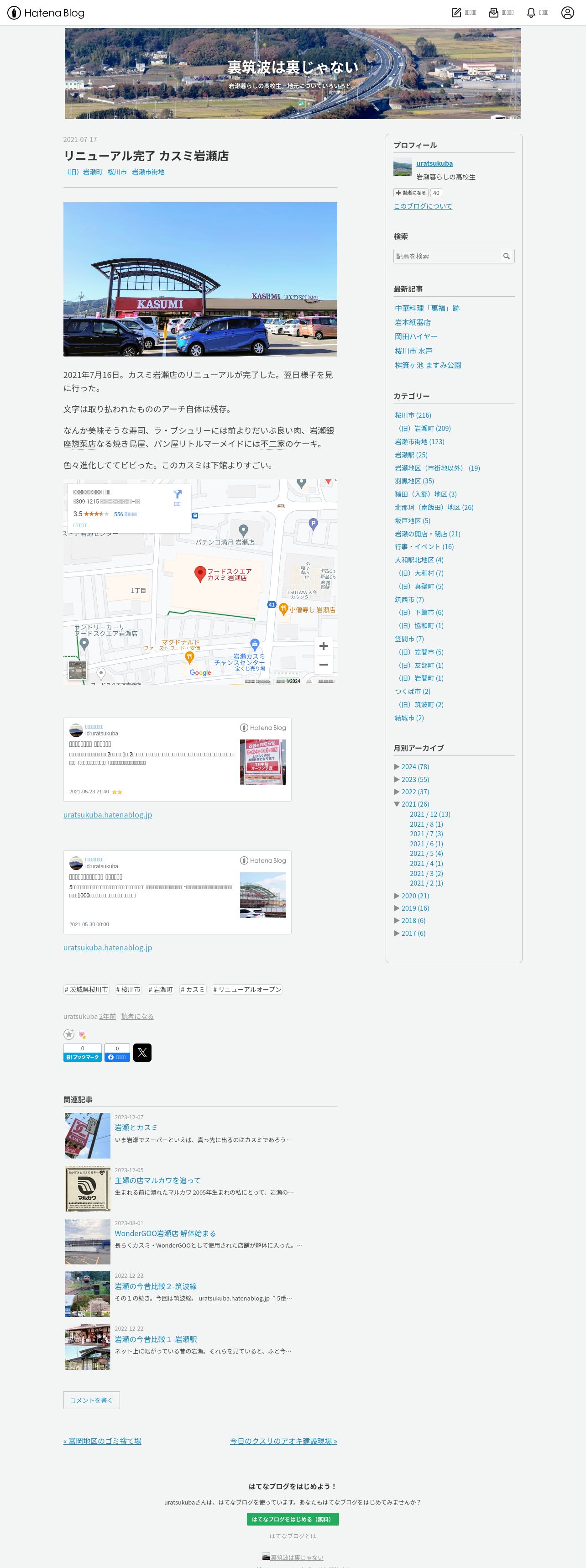Open the 2021 / 7 (3) archive month
The width and height of the screenshot is (586, 1568).
[426, 834]
